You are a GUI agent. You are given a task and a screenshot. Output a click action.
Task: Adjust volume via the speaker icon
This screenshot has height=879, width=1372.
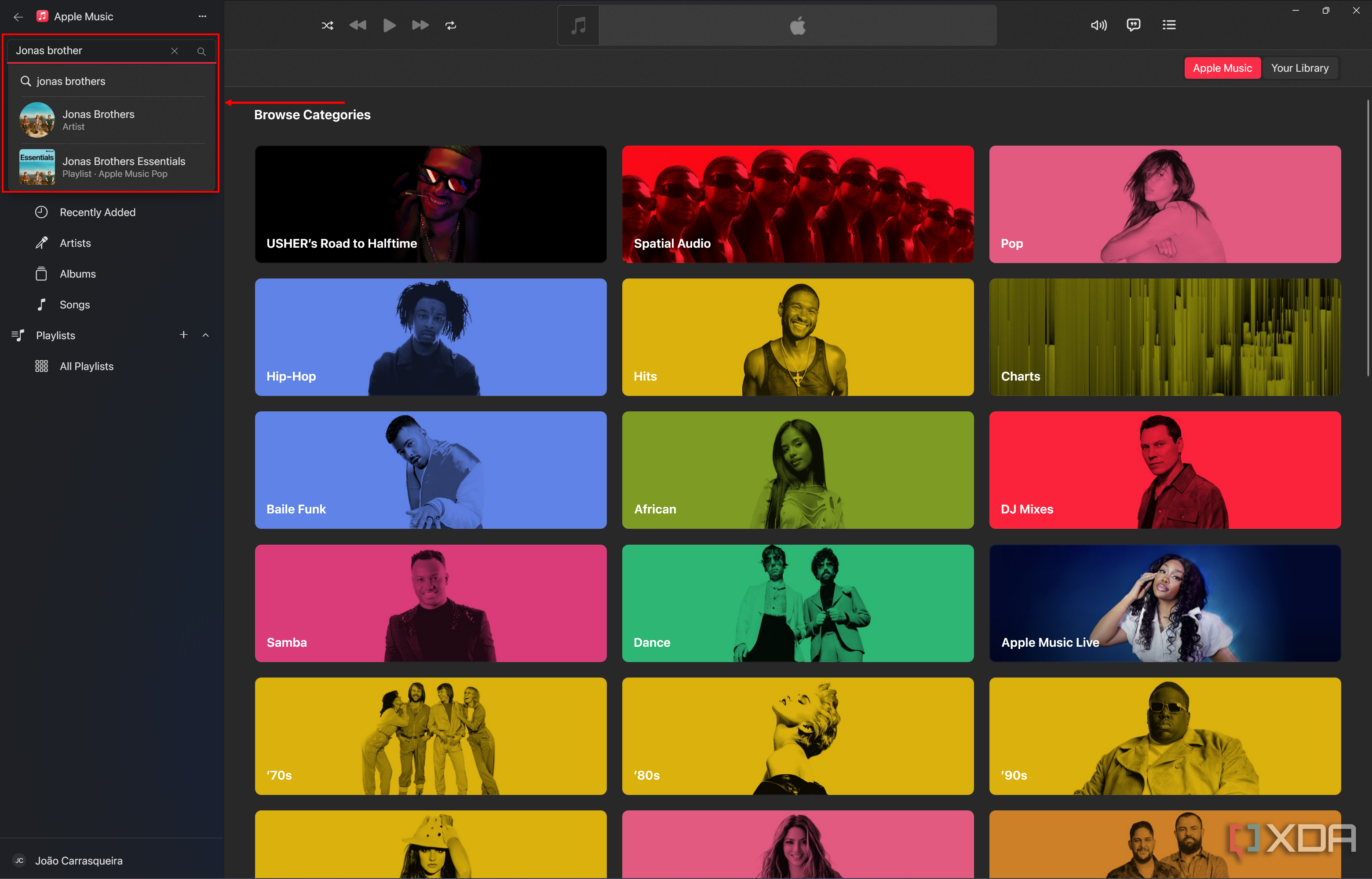[x=1099, y=25]
